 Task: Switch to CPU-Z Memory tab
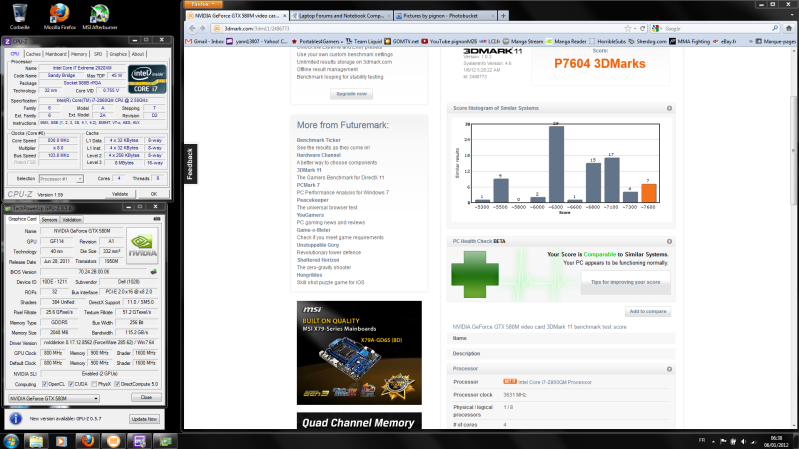coord(79,54)
